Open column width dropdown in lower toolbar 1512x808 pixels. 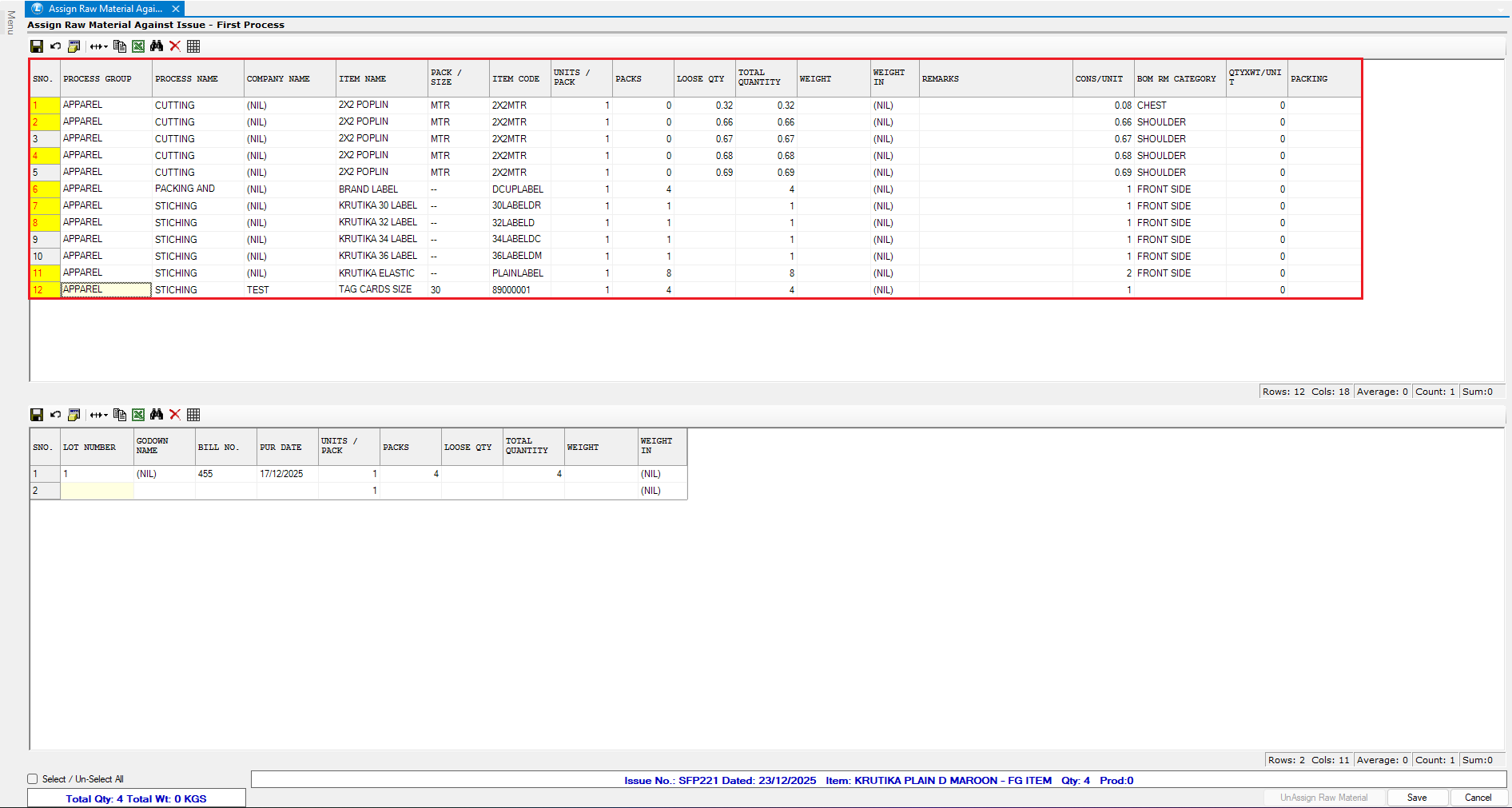[x=98, y=415]
